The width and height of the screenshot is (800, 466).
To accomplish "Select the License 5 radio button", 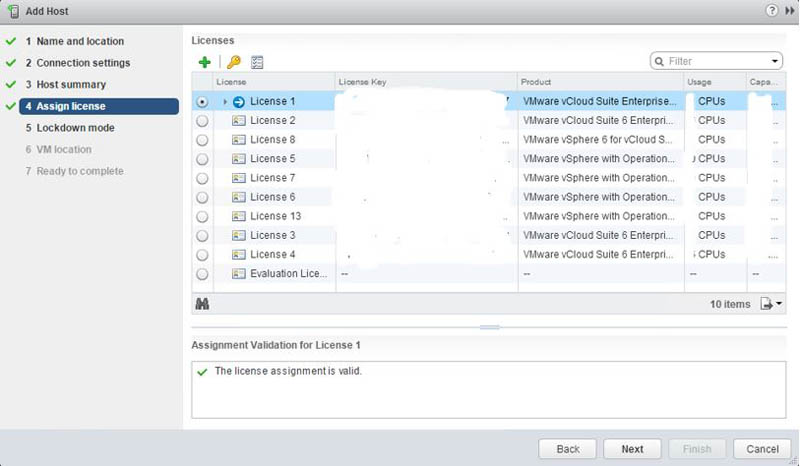I will click(202, 159).
